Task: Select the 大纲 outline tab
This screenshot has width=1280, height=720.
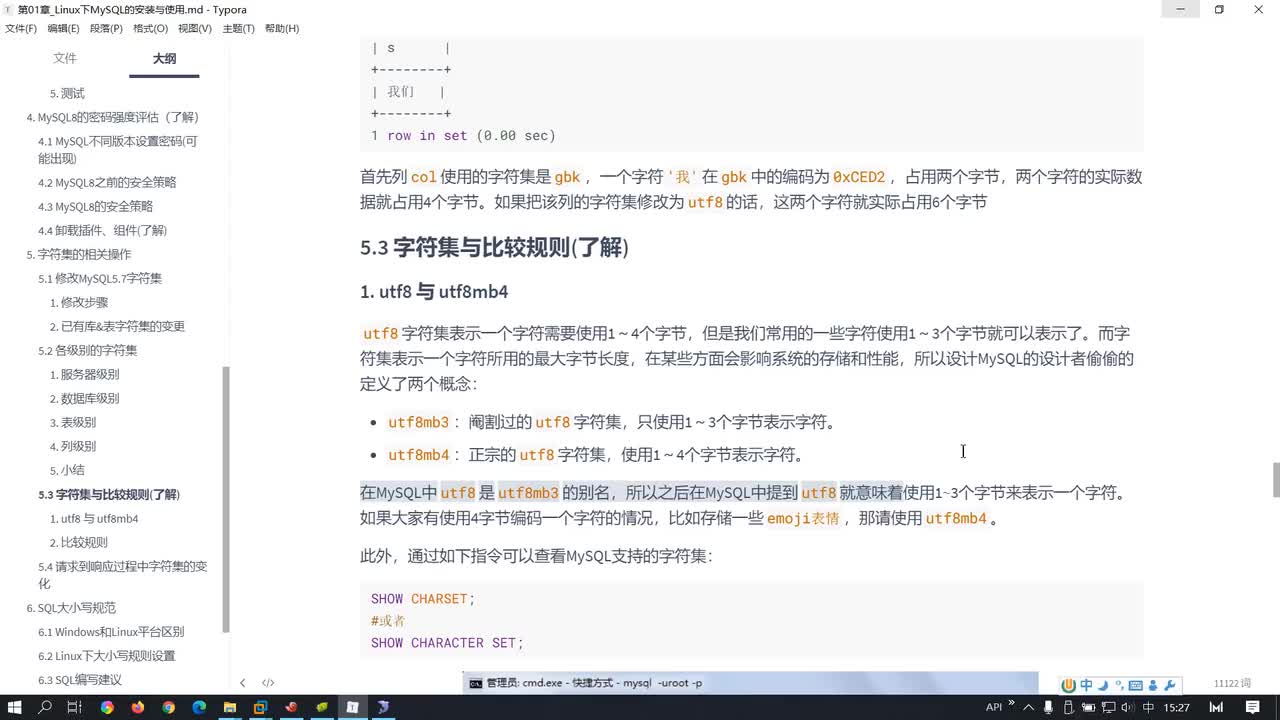Action: 164,59
